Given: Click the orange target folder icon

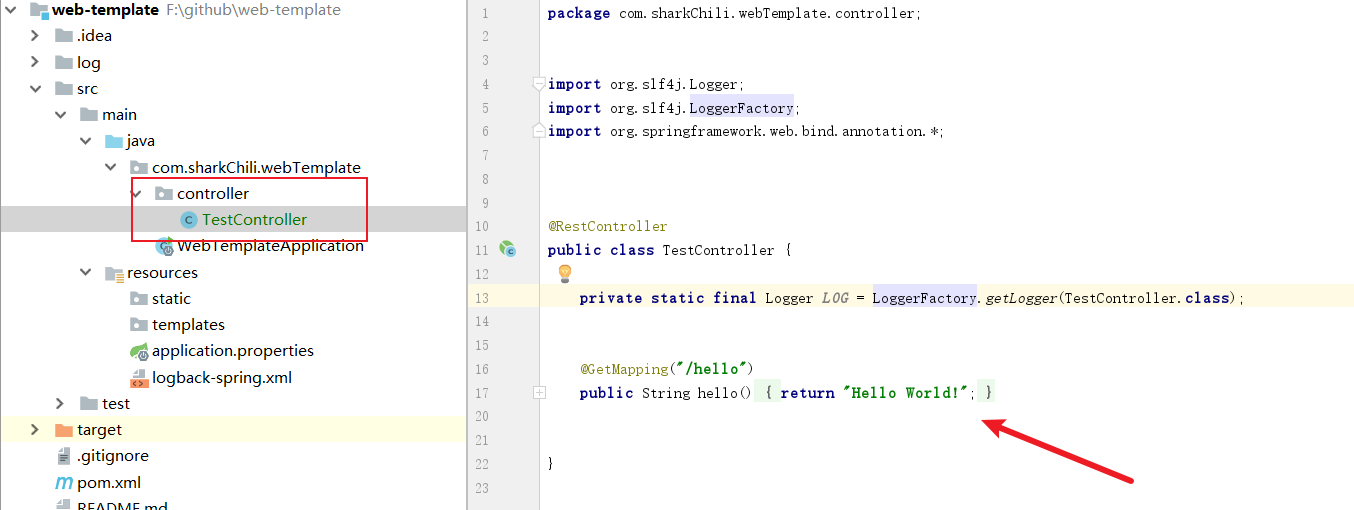Looking at the screenshot, I should 64,430.
